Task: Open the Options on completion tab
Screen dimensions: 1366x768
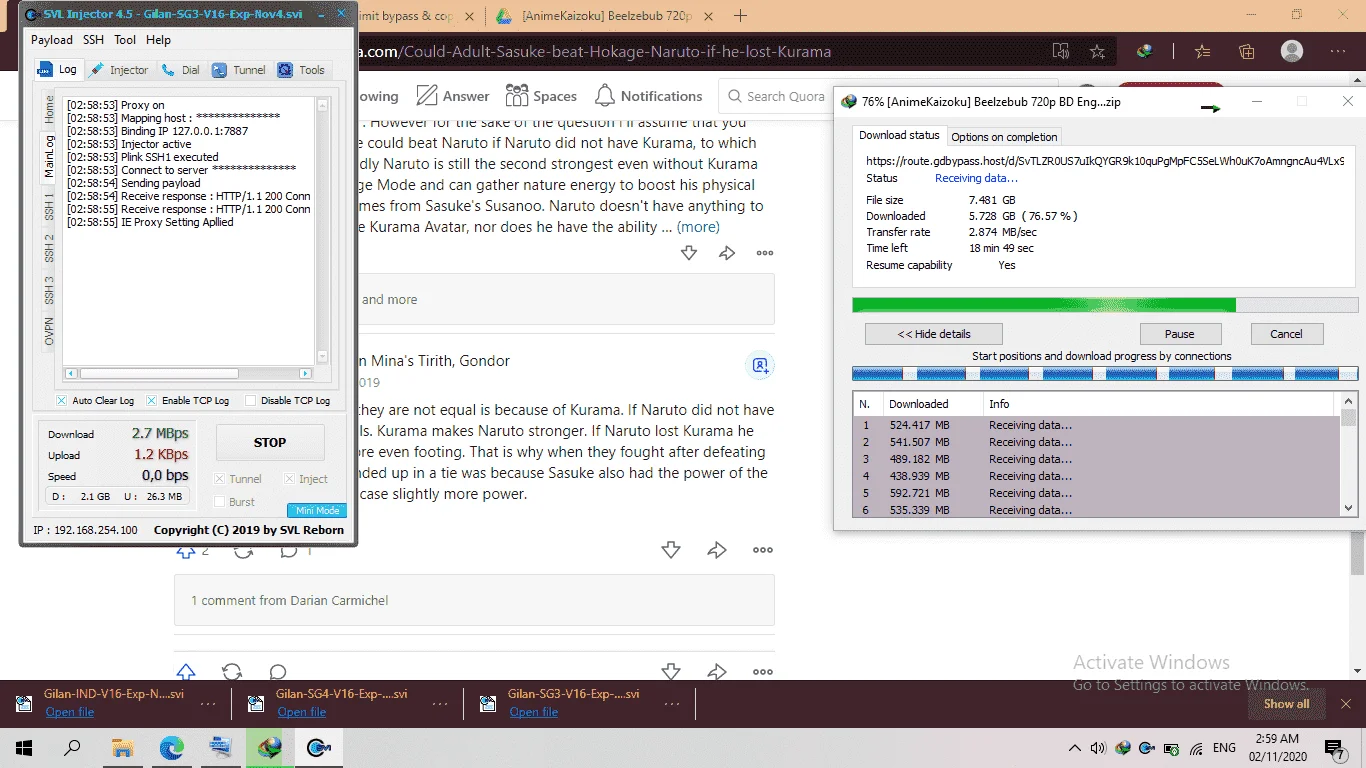Action: (1004, 137)
